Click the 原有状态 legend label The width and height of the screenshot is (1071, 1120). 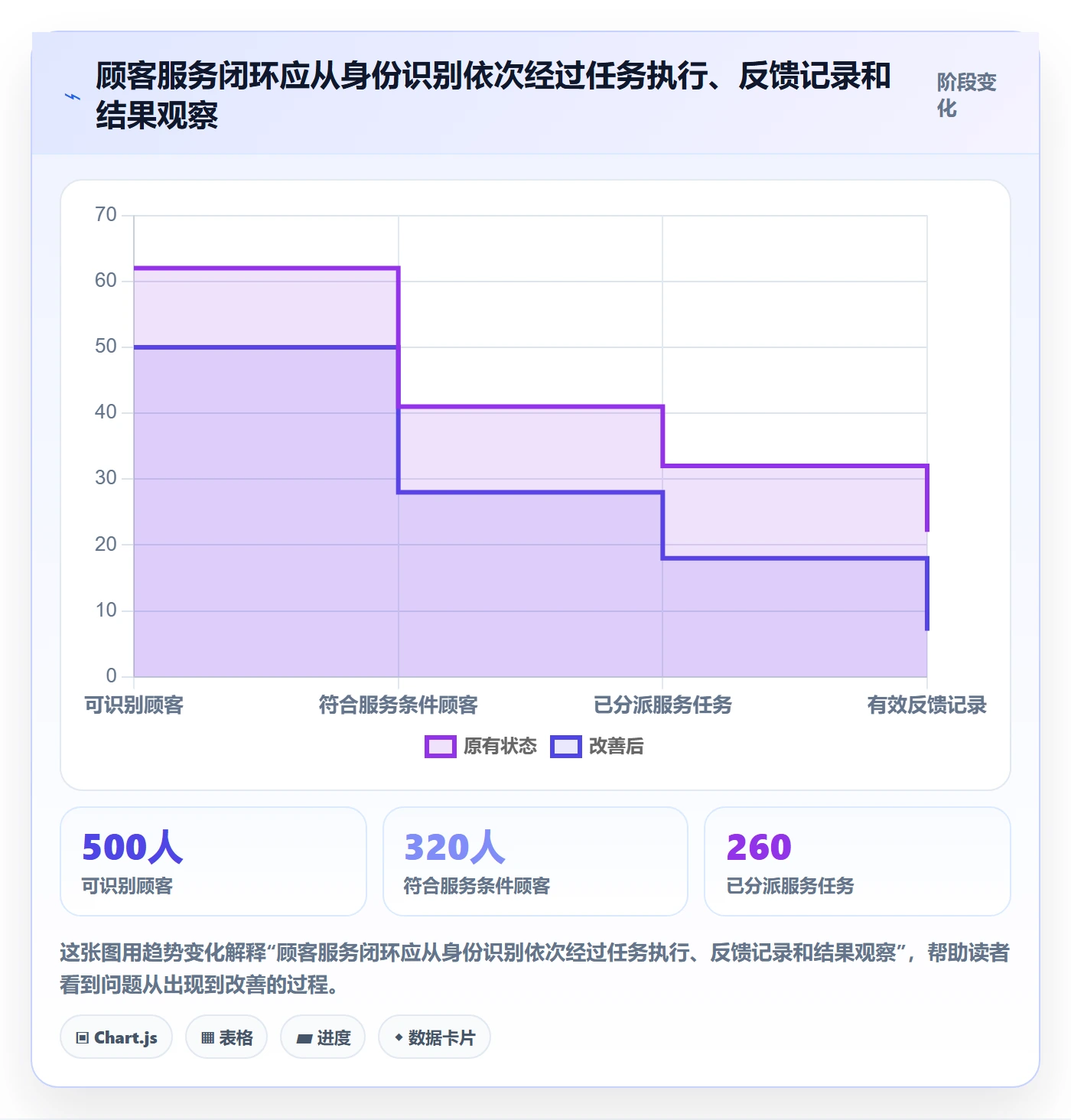(x=500, y=747)
